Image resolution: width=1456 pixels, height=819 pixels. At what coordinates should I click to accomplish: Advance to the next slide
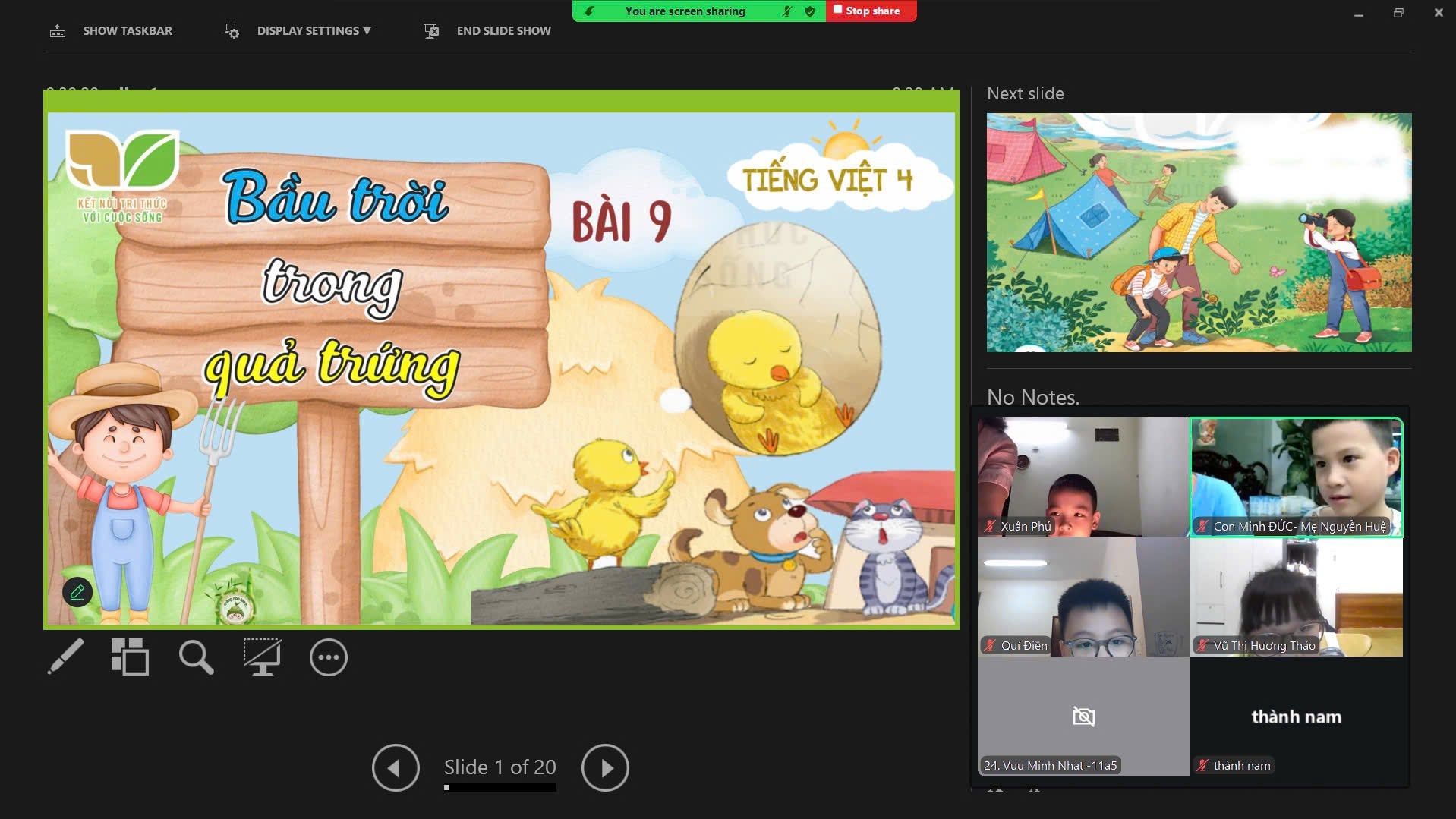coord(604,767)
